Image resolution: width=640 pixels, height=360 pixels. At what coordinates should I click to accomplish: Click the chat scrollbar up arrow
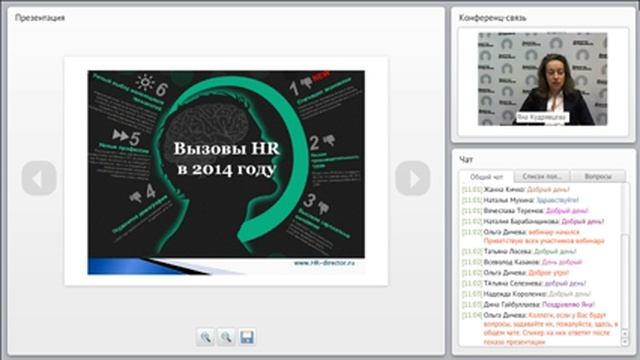[624, 334]
